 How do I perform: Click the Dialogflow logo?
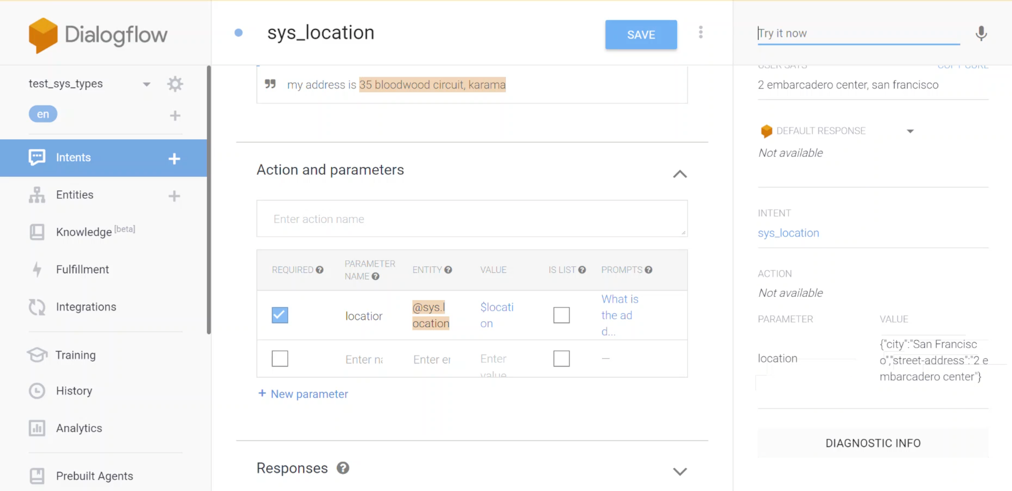pyautogui.click(x=98, y=35)
